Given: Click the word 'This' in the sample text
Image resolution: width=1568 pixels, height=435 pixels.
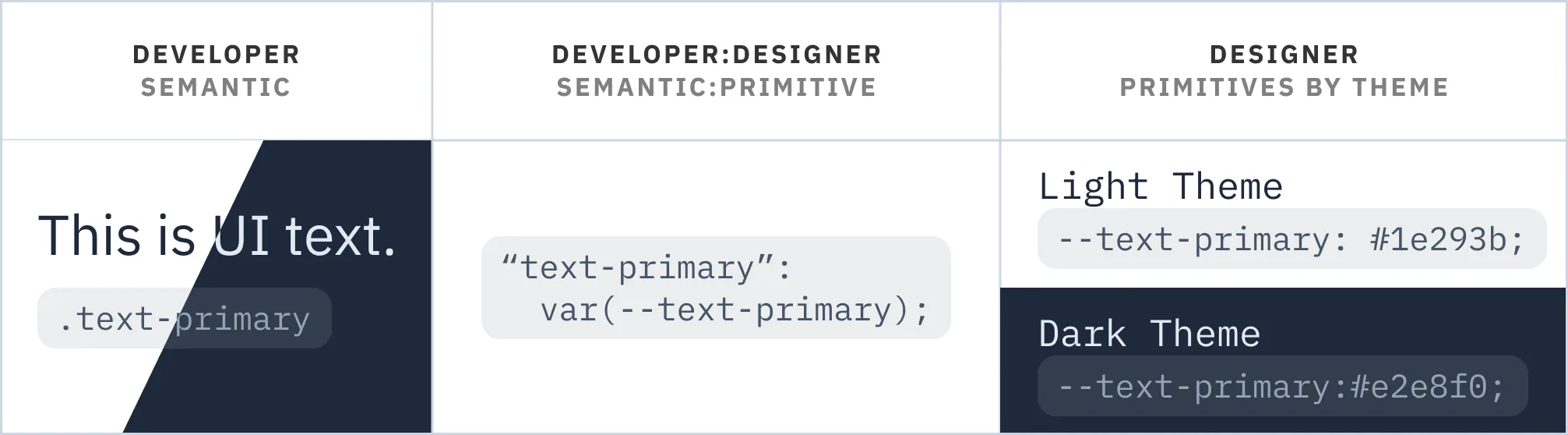Looking at the screenshot, I should (x=90, y=236).
